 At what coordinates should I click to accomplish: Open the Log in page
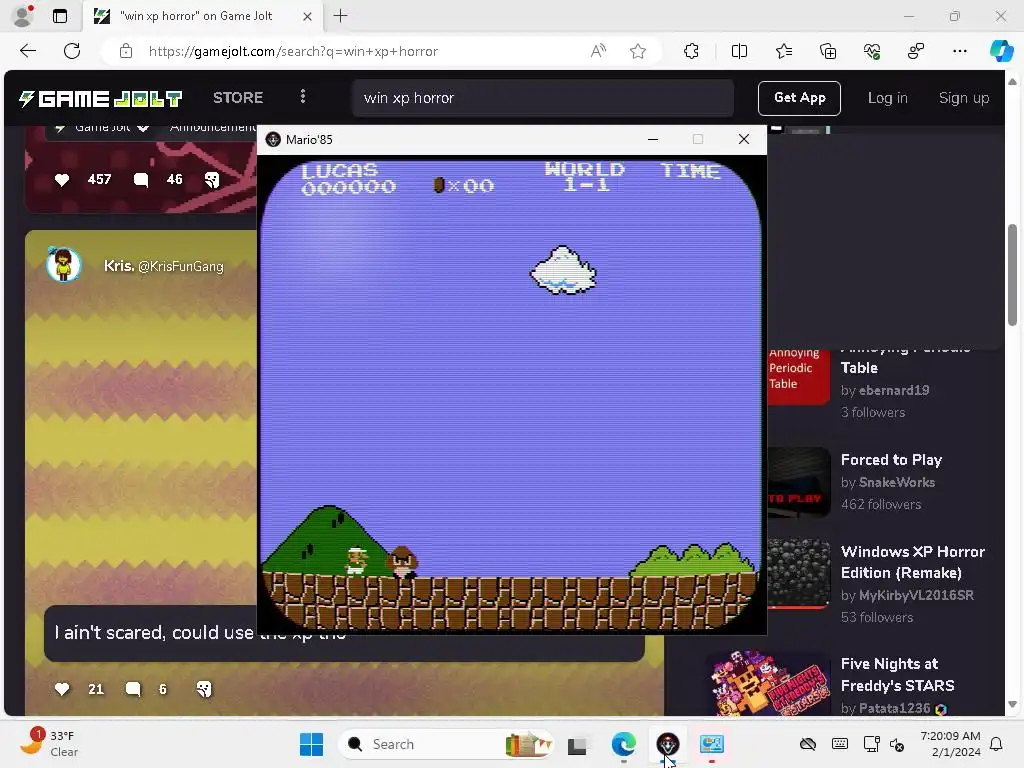point(887,98)
